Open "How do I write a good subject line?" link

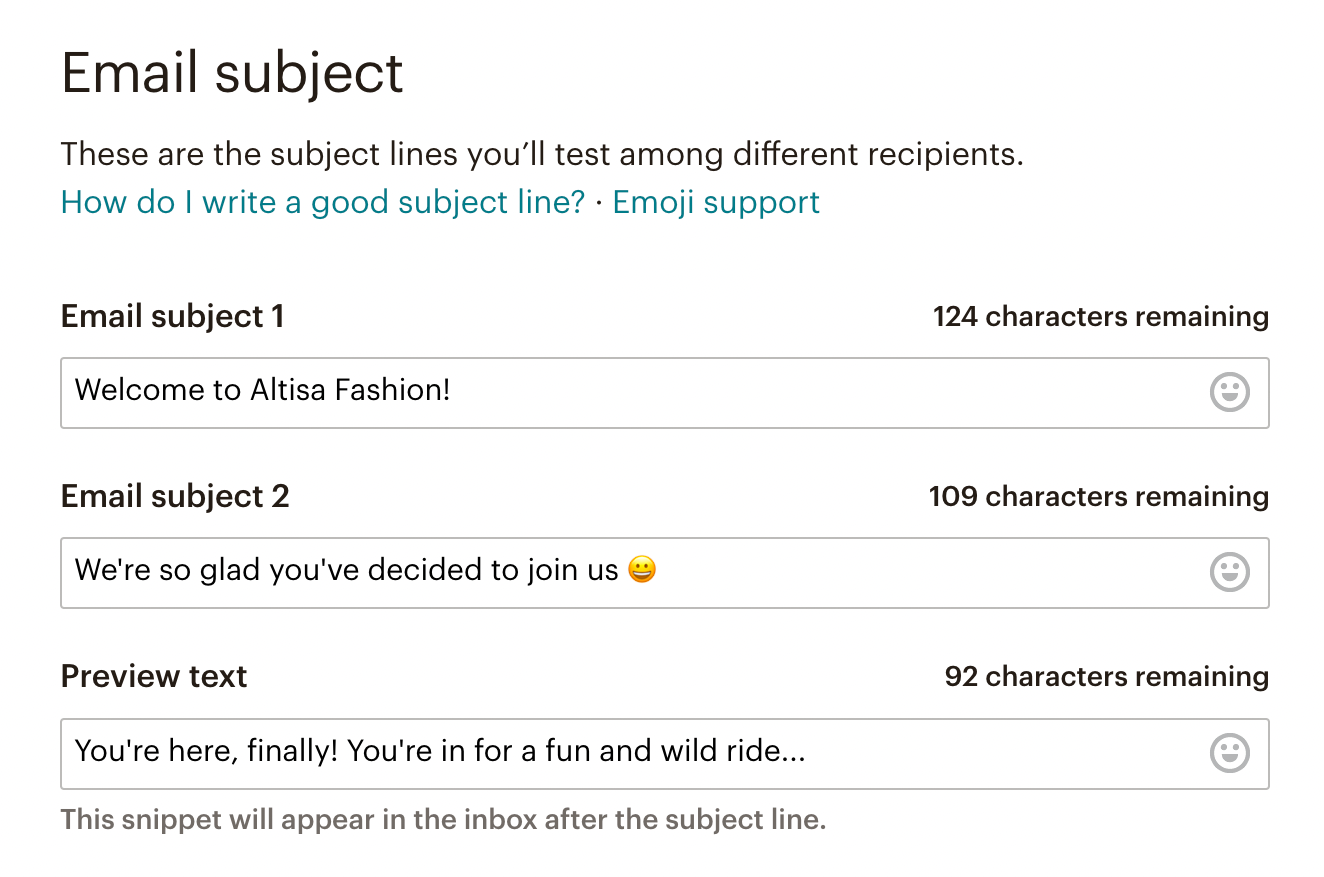click(322, 202)
